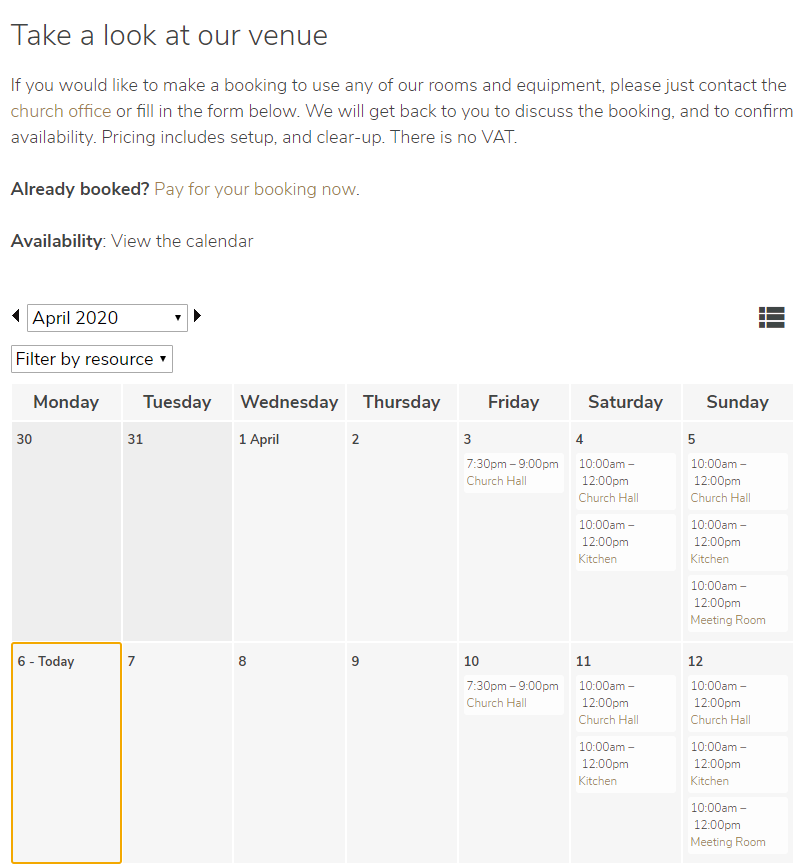
Task: Select the 1 April day cell
Action: coord(288,530)
